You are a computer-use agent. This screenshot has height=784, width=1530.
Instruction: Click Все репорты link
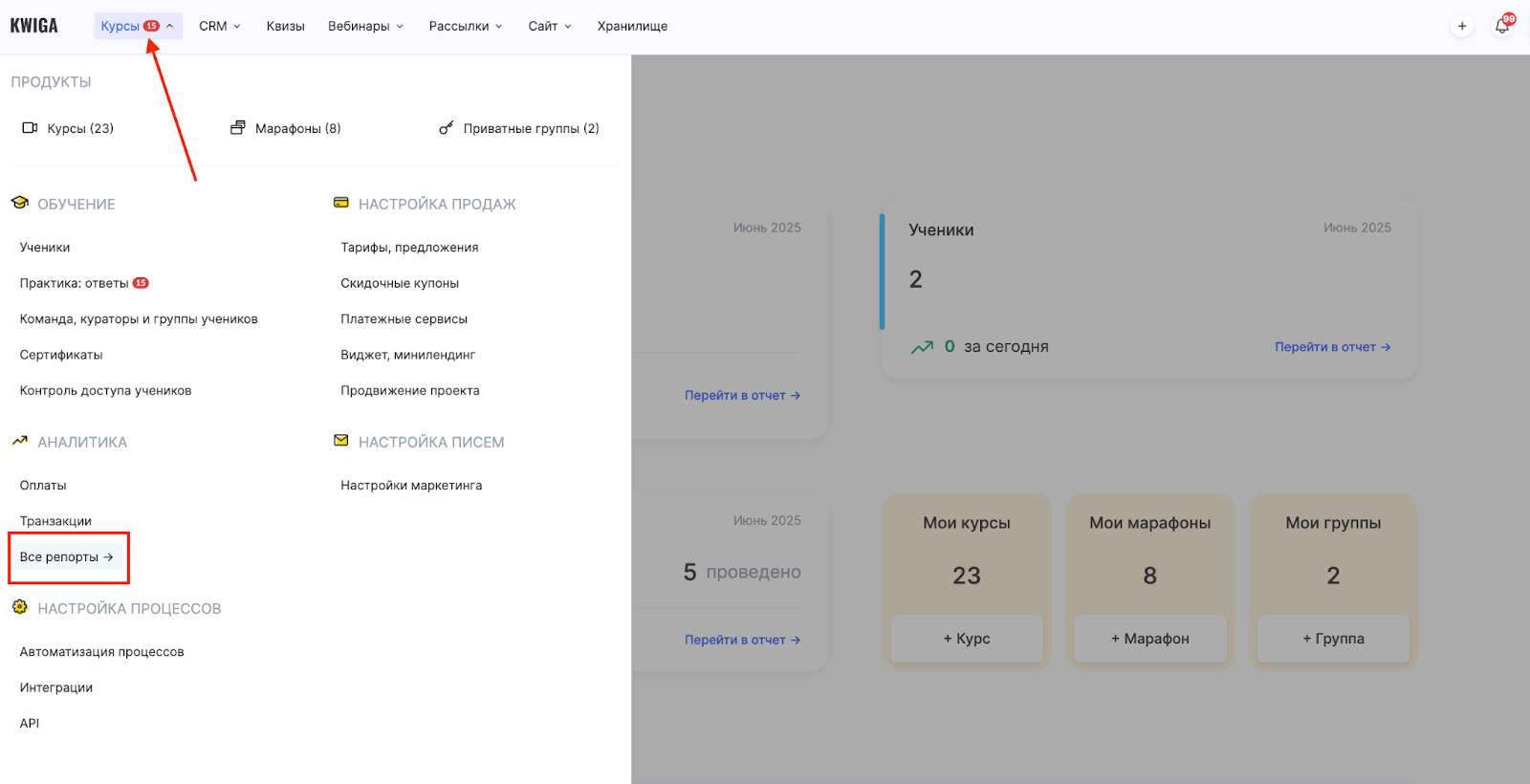tap(67, 557)
